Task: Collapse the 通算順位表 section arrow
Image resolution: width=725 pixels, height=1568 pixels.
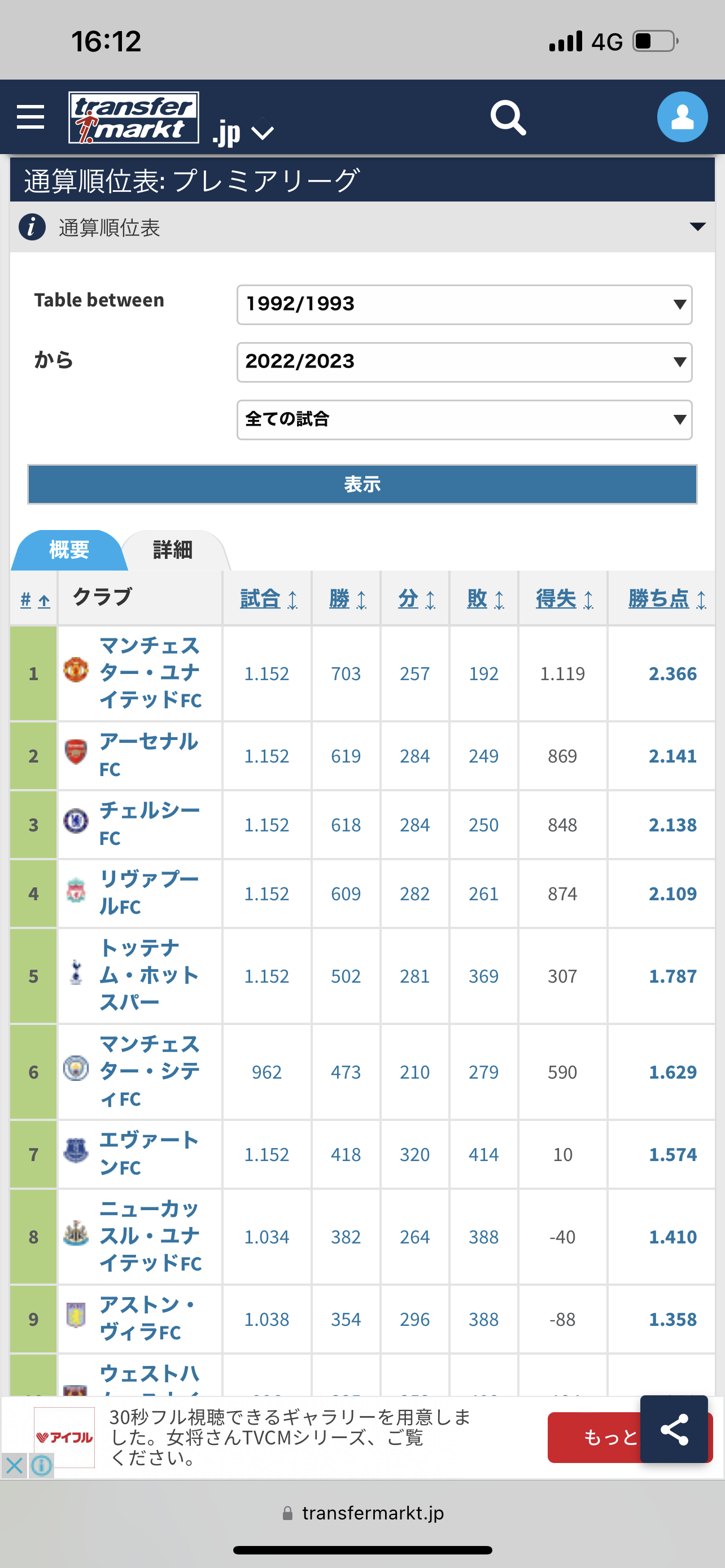Action: pos(697,227)
